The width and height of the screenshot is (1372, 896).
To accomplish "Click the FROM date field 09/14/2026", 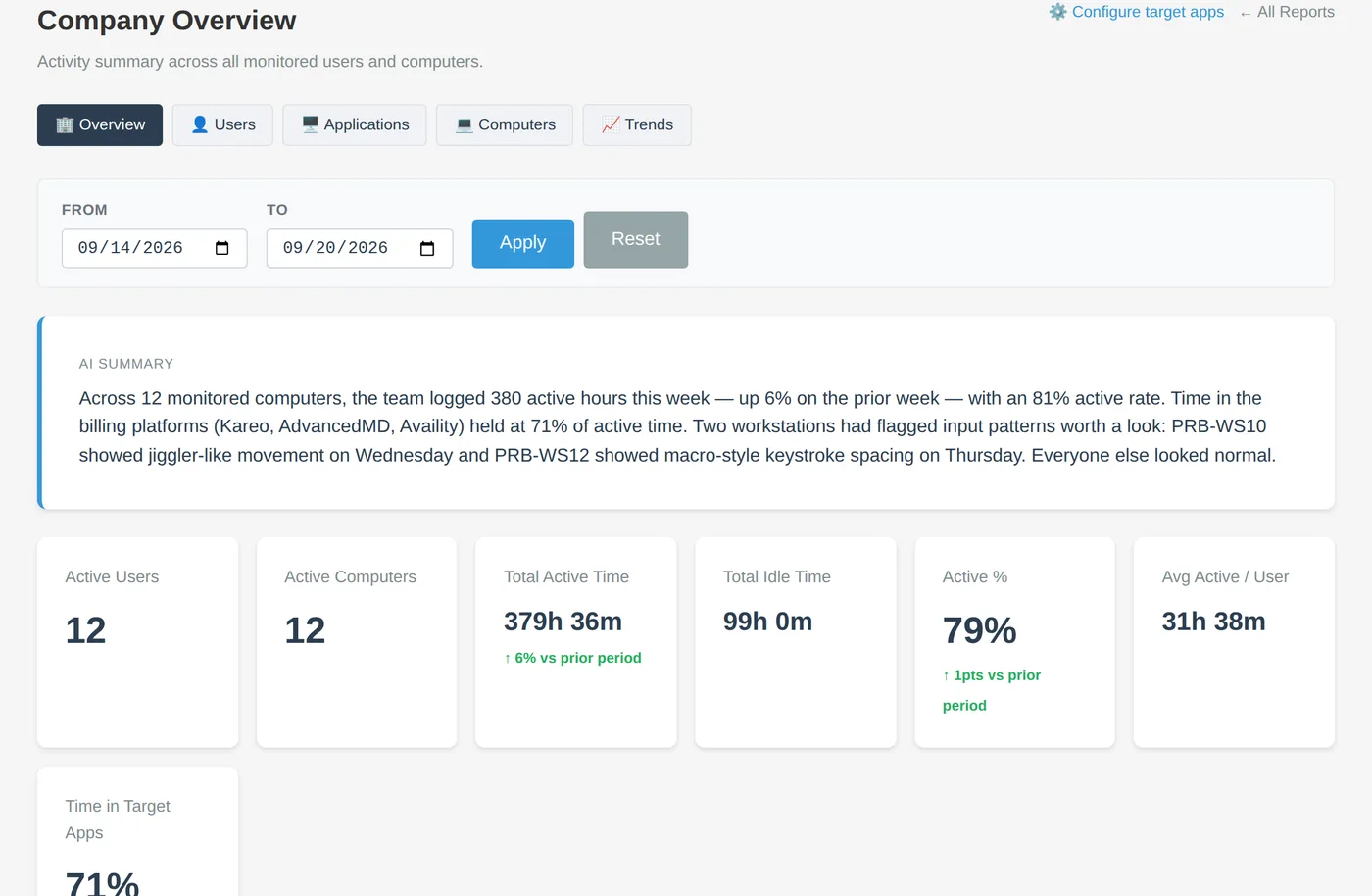I will (155, 248).
